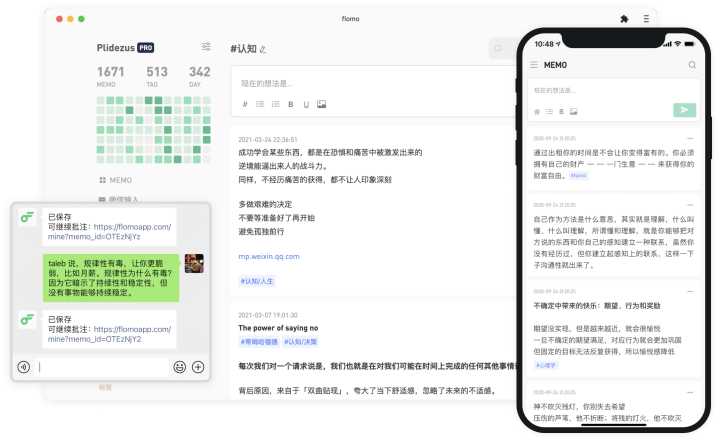This screenshot has width=720, height=441.
Task: Click the PRO badge beside Plidezus
Action: [x=146, y=48]
